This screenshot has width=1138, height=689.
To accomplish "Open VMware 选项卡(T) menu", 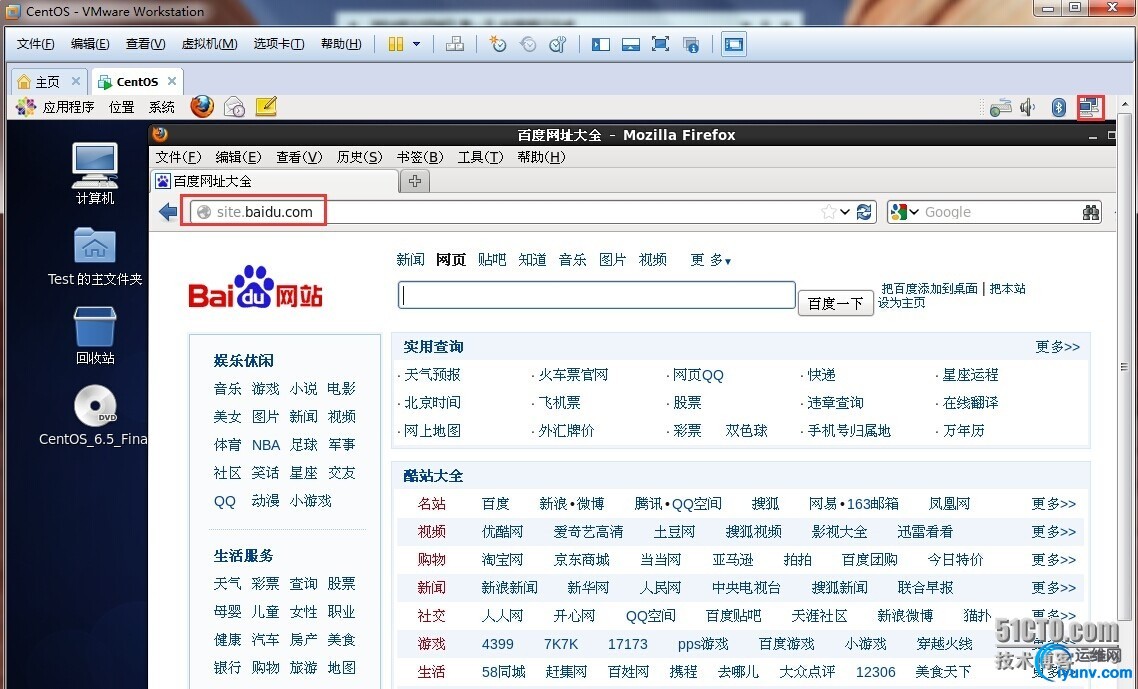I will (x=279, y=44).
